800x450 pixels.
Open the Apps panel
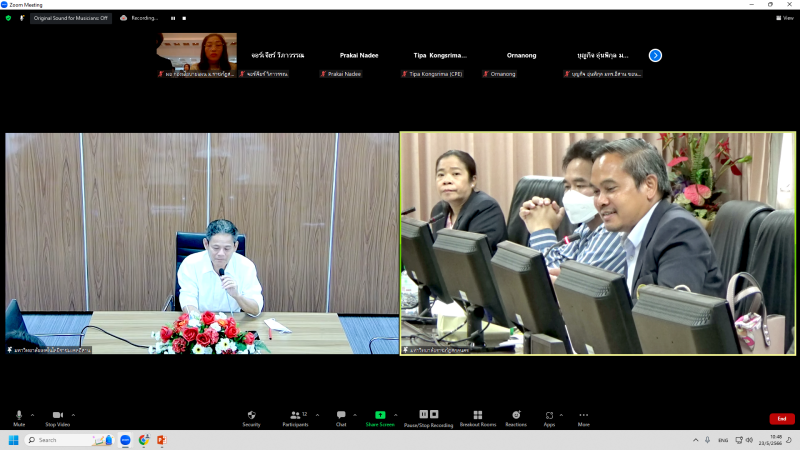[x=549, y=417]
